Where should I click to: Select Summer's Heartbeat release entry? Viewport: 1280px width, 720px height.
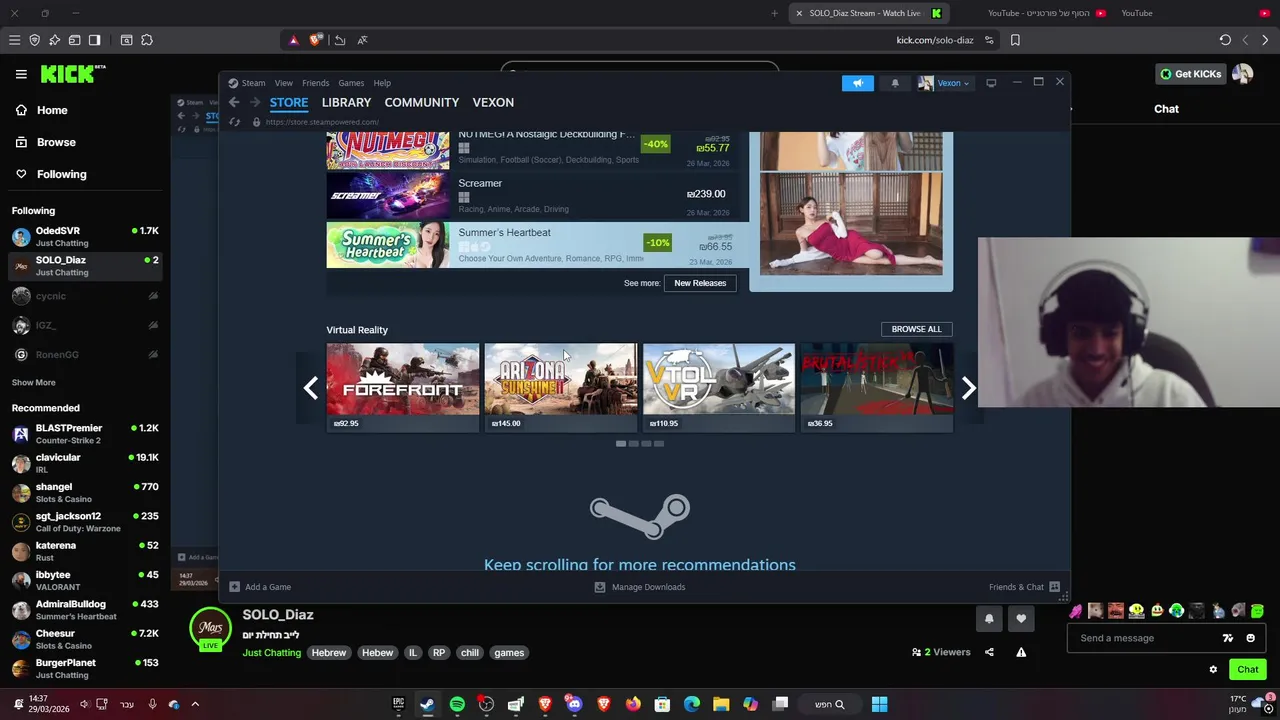536,245
